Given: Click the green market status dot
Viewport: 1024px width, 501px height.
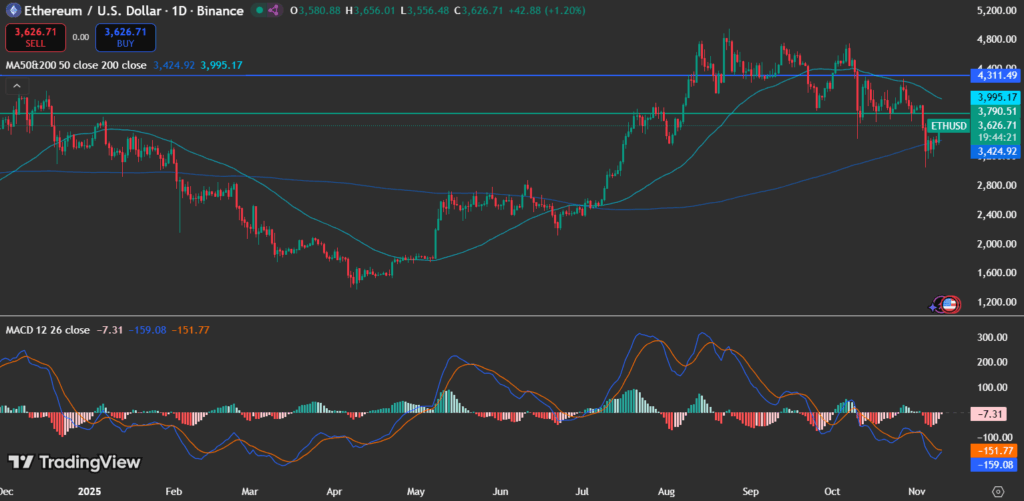Looking at the screenshot, I should tap(258, 10).
